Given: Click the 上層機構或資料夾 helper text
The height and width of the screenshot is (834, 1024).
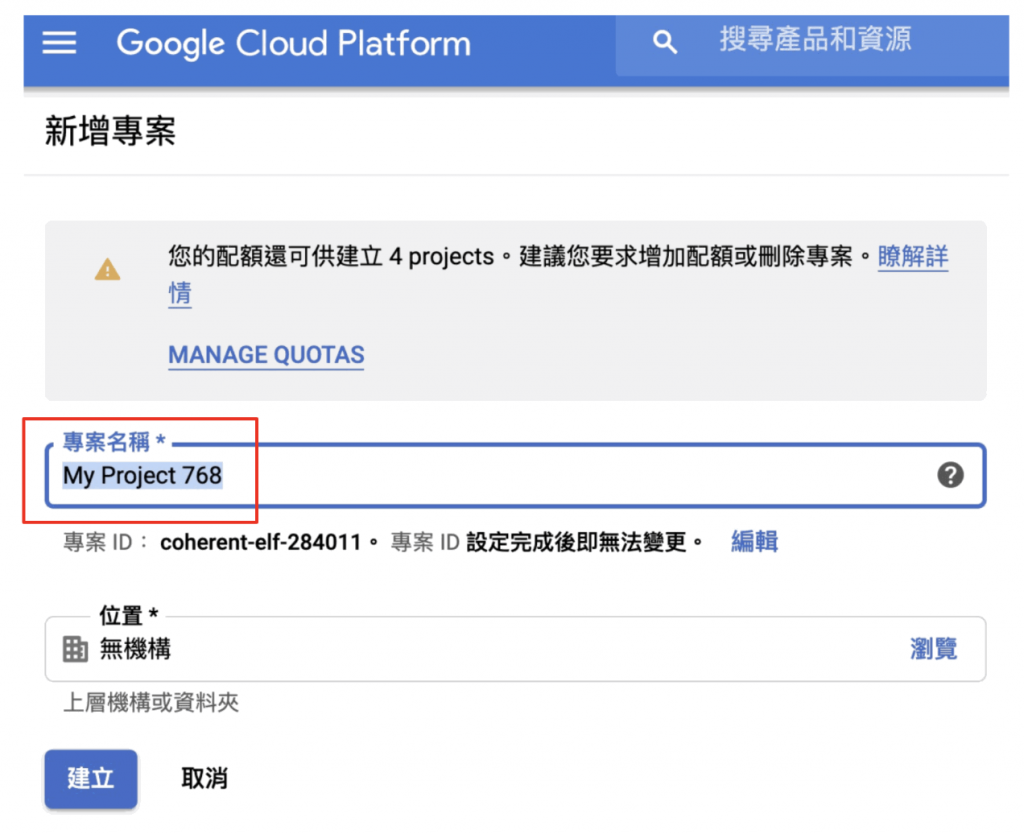Looking at the screenshot, I should pyautogui.click(x=151, y=703).
